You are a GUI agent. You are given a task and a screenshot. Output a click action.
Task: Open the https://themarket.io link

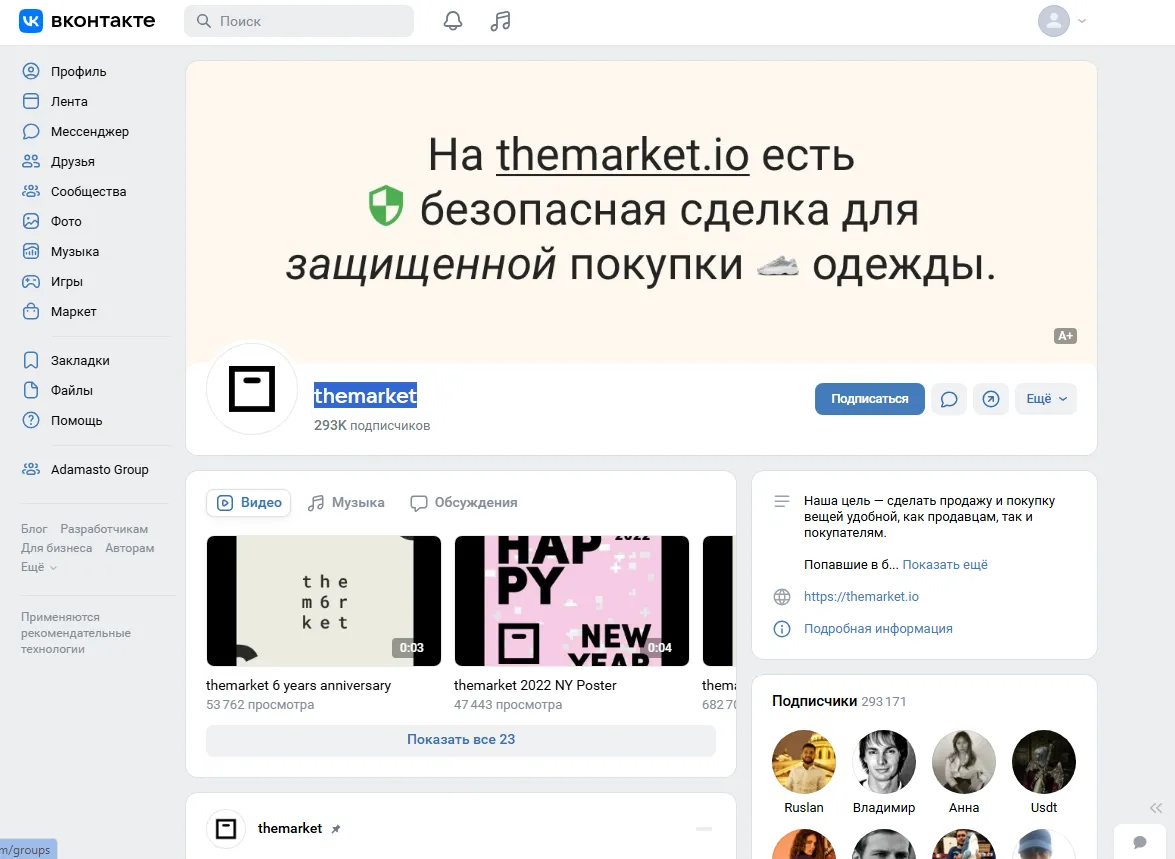pos(861,597)
